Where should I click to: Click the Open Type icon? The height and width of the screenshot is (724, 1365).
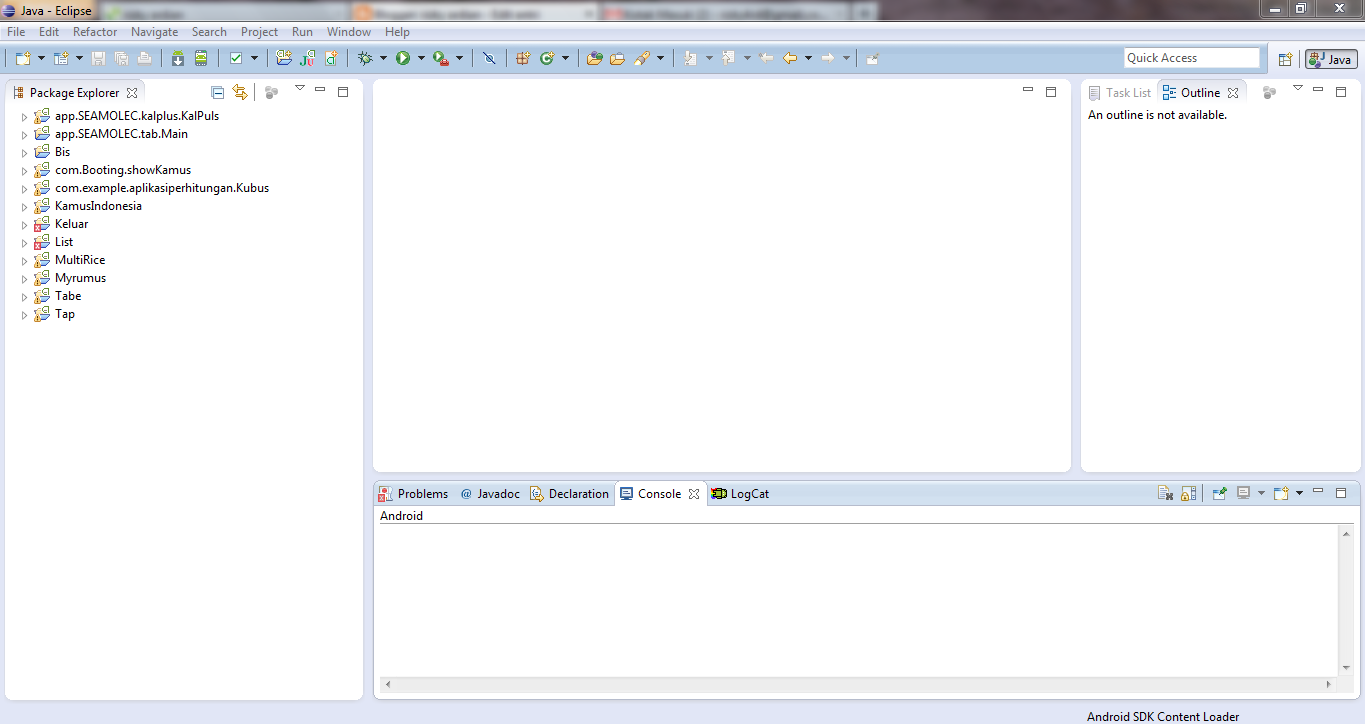tap(594, 59)
